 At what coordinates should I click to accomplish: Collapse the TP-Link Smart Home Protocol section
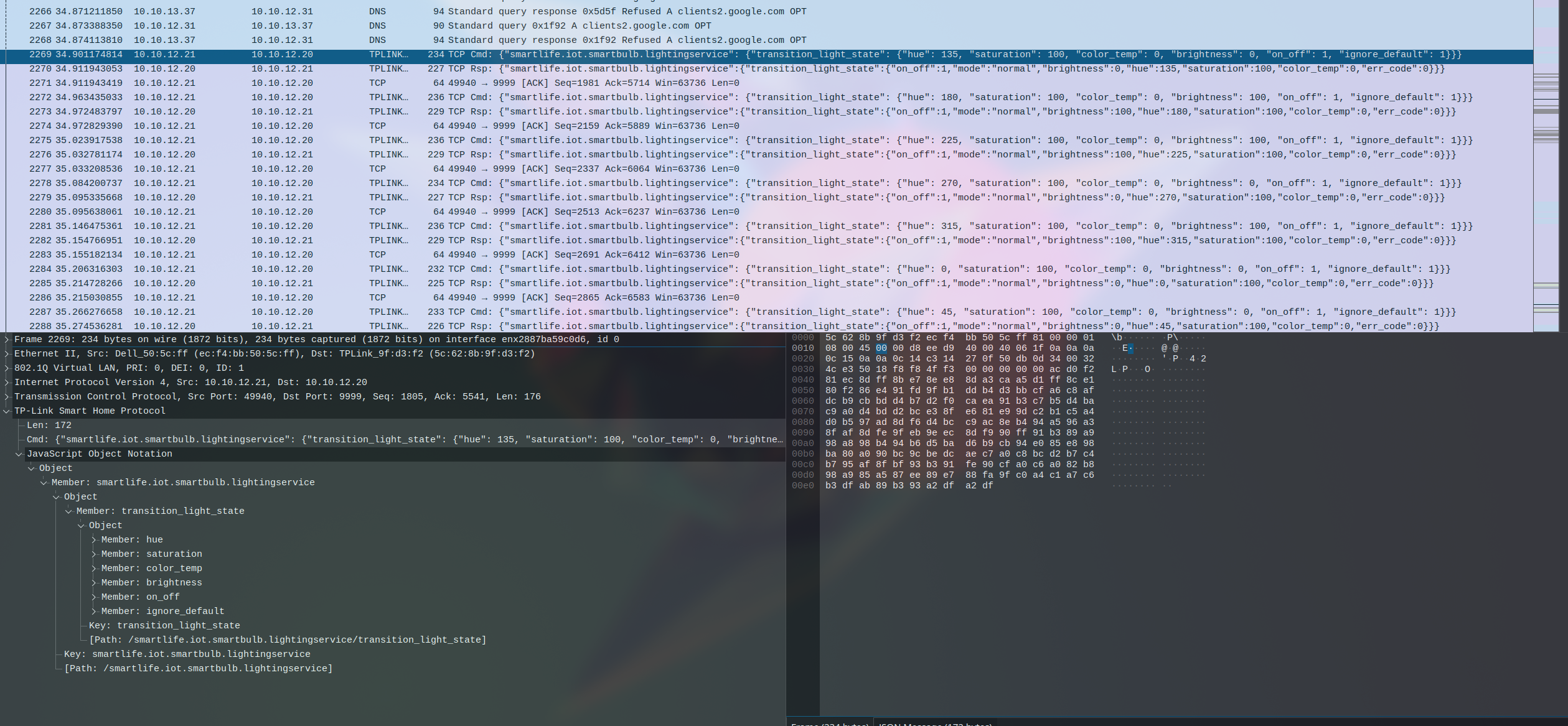coord(7,411)
